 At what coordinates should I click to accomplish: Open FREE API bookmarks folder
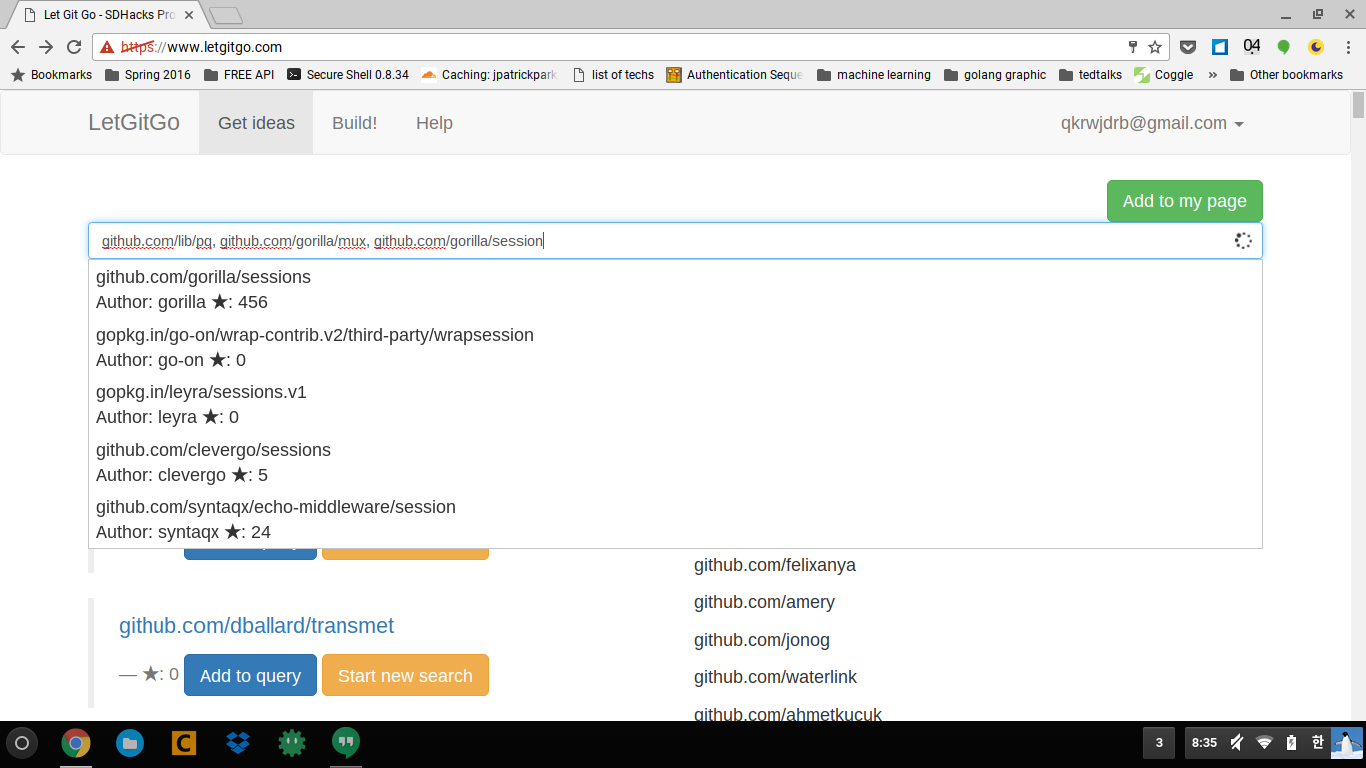(239, 75)
